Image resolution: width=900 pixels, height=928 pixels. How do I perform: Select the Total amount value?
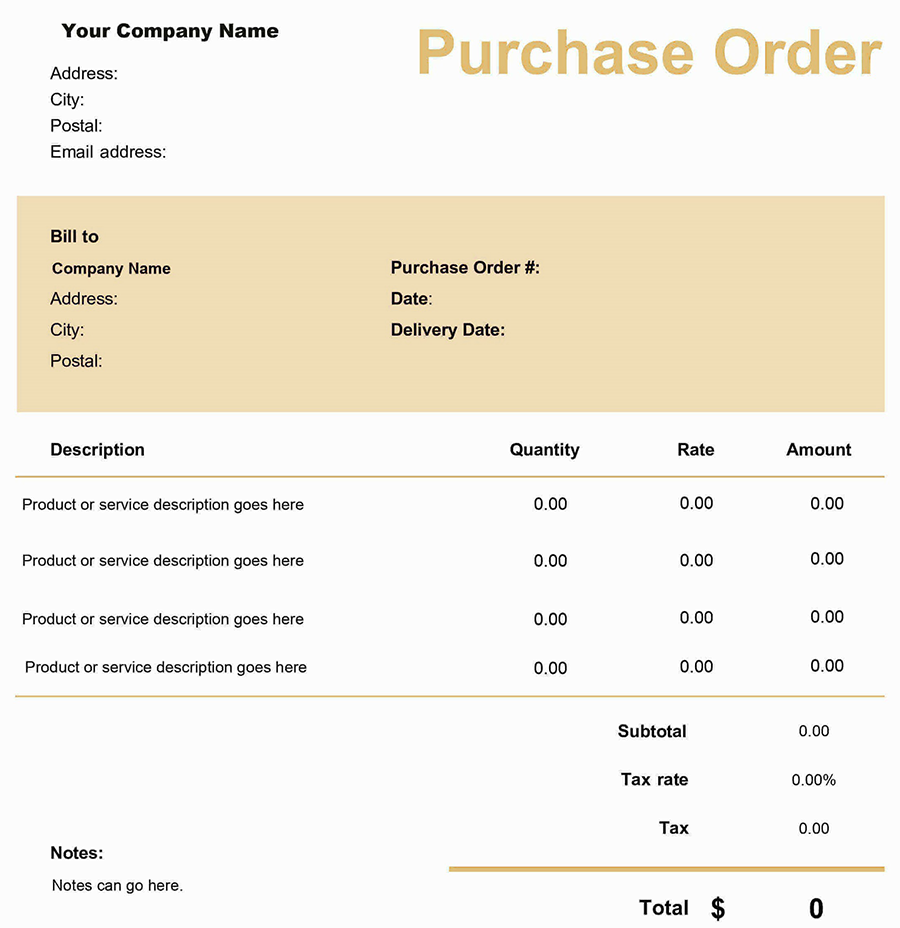(816, 908)
